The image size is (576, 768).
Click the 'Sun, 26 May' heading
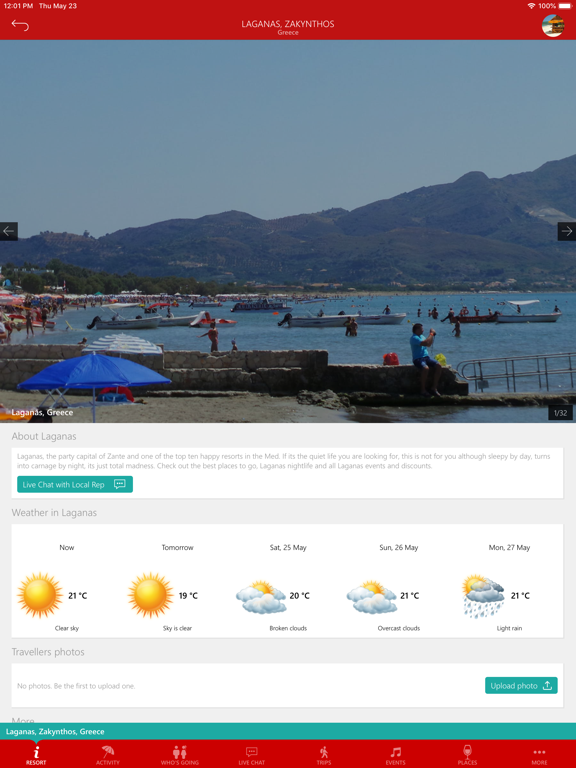(399, 548)
